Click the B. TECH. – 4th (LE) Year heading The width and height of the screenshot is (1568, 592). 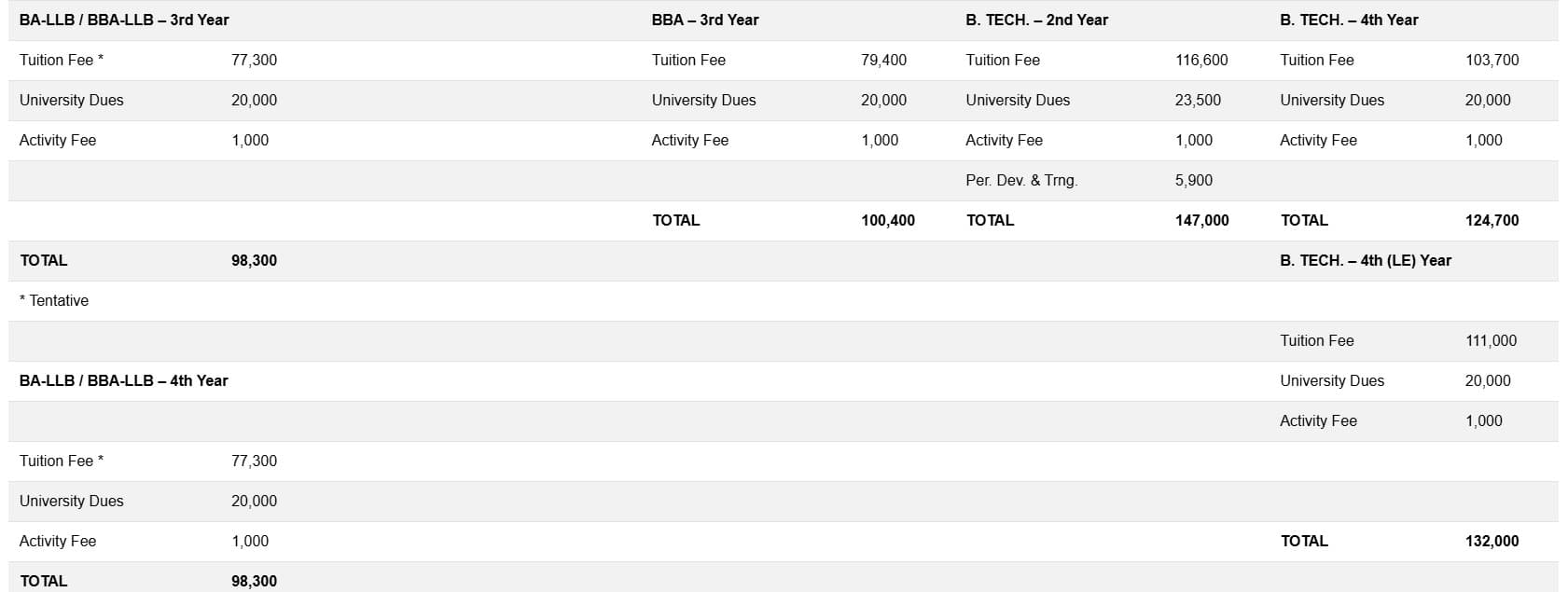click(x=1366, y=260)
